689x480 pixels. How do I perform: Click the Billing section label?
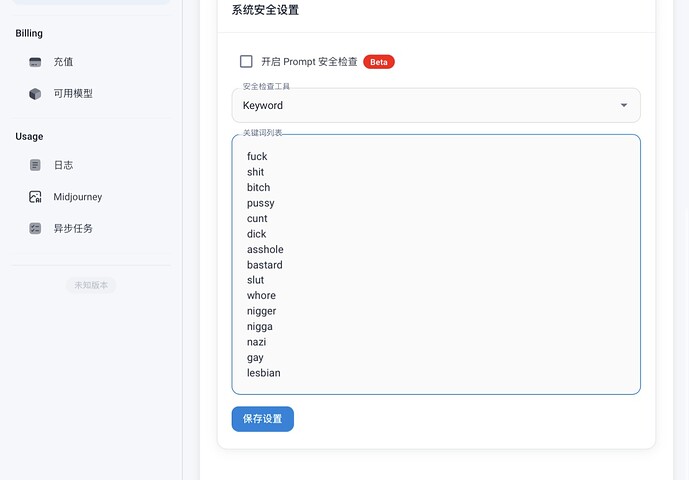pos(29,33)
